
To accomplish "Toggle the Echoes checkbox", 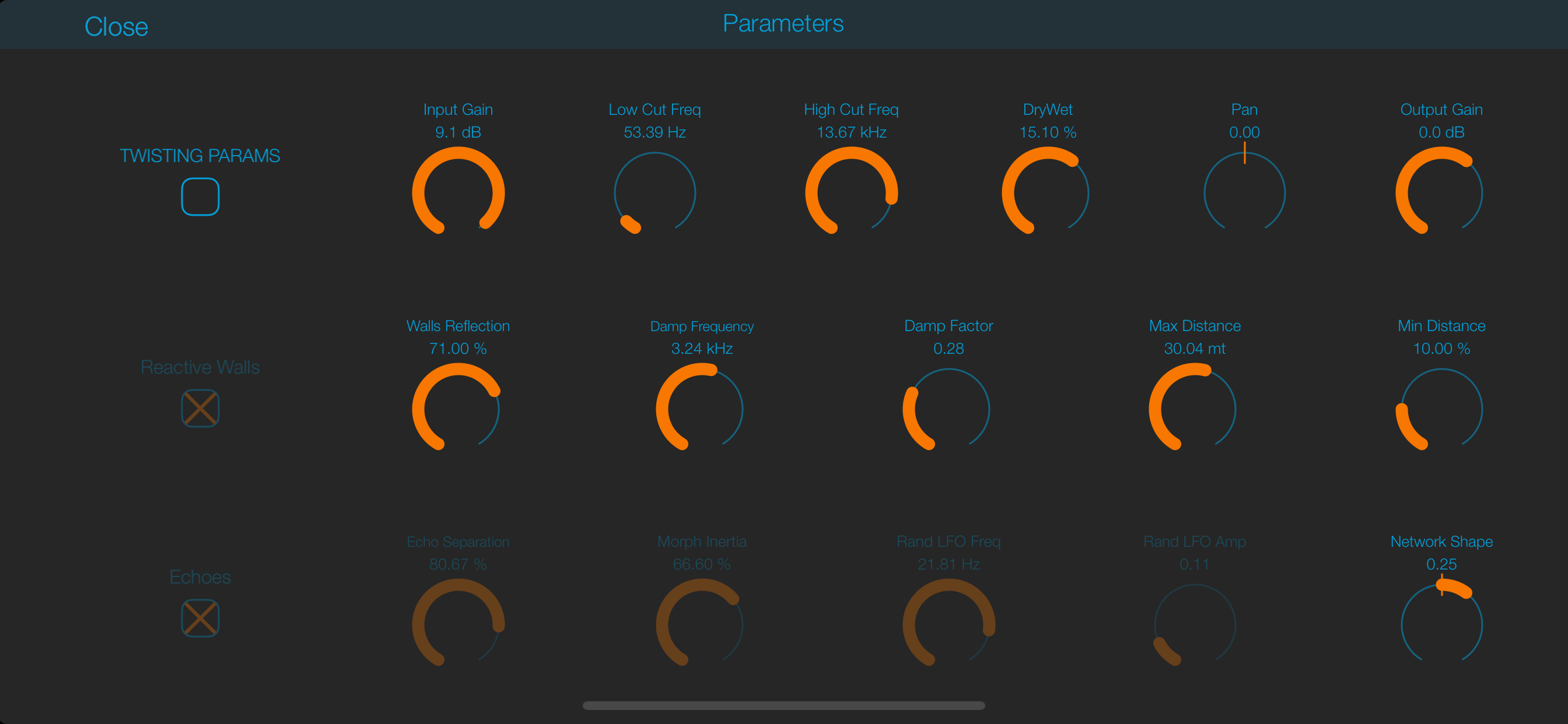I will [x=200, y=618].
